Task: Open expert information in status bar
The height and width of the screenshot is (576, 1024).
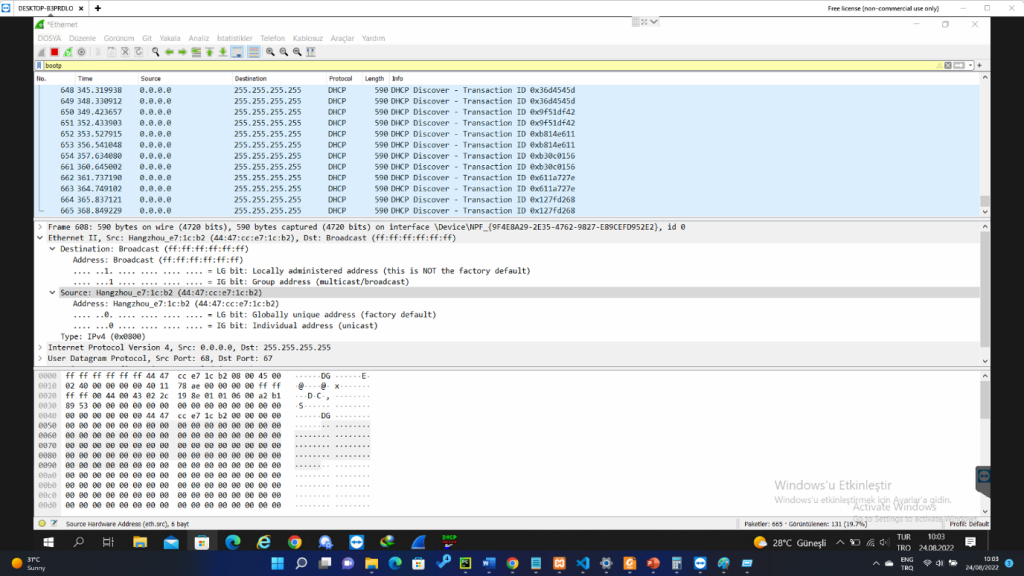Action: [42, 523]
